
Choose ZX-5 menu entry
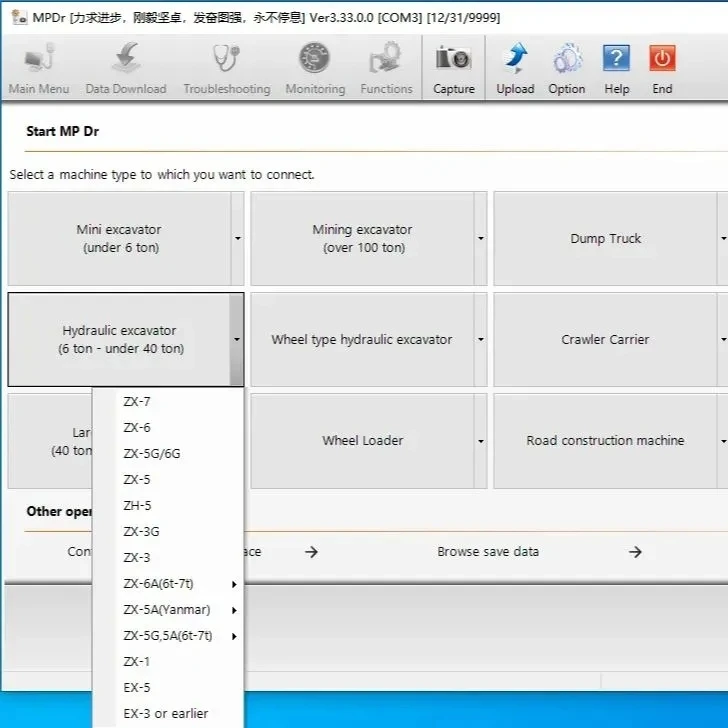168,480
